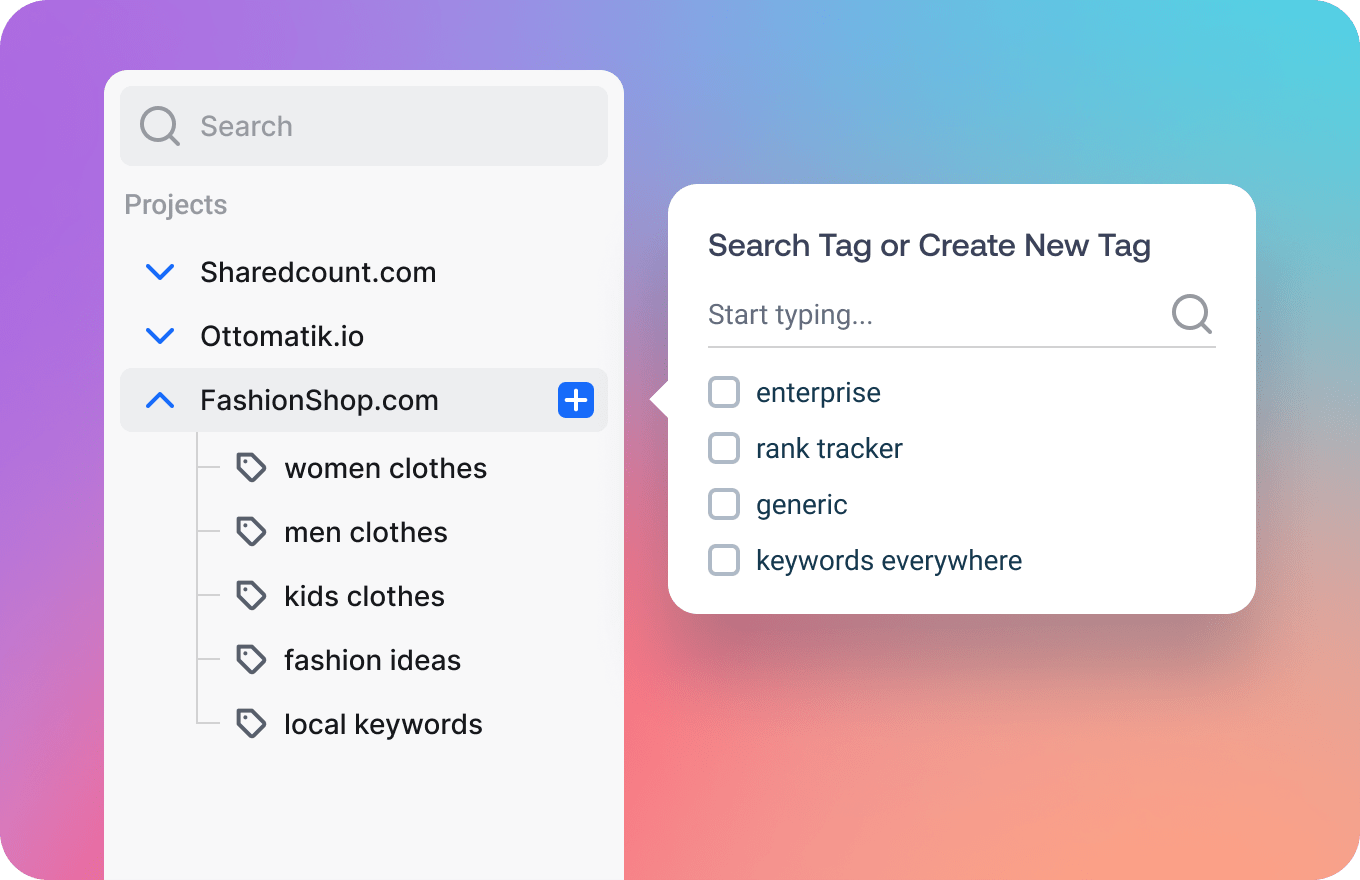Collapse the FashionShop.com project tree
Viewport: 1360px width, 880px height.
(x=159, y=400)
